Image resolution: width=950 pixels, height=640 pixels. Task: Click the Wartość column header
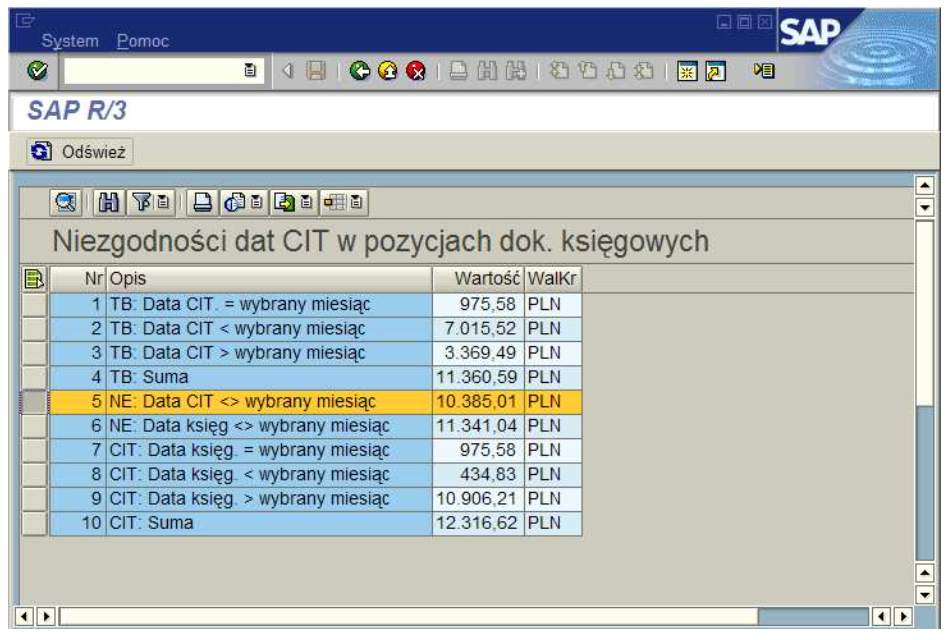pyautogui.click(x=478, y=278)
